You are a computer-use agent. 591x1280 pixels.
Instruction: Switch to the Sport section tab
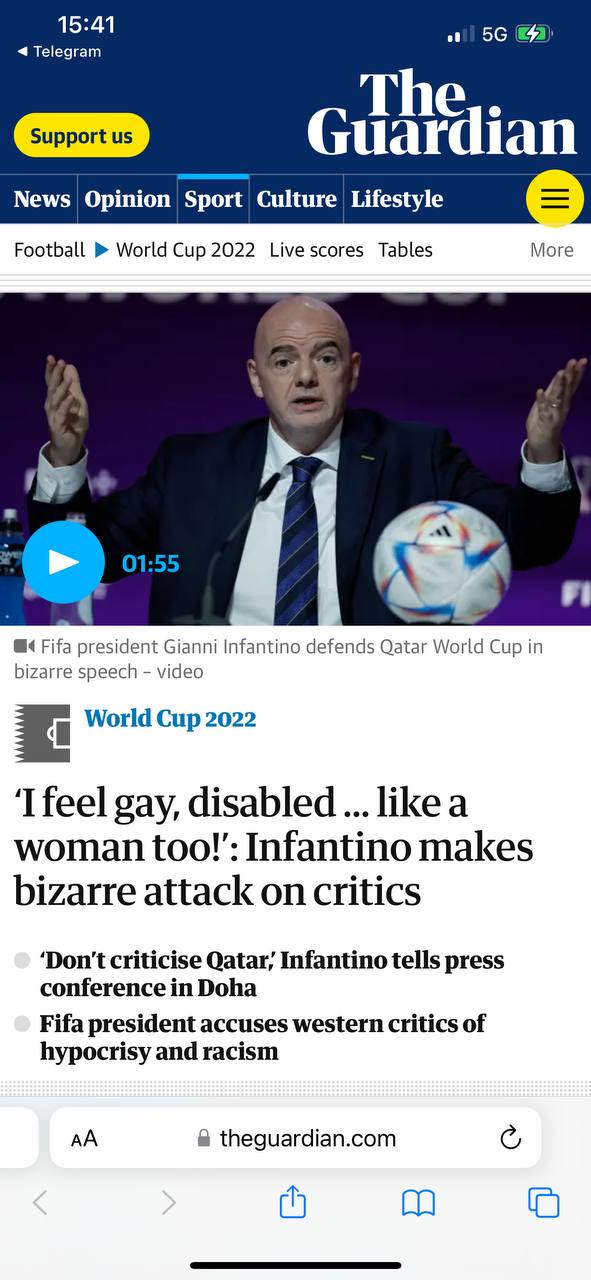tap(213, 199)
